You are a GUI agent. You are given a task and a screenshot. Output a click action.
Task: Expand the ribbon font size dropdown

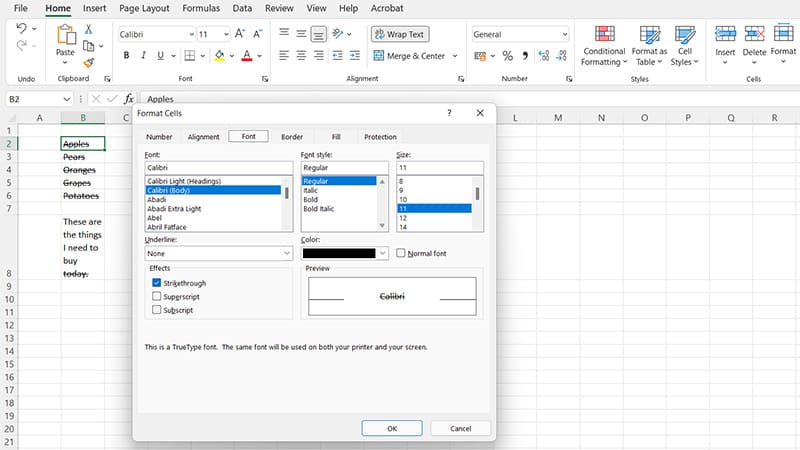(226, 34)
